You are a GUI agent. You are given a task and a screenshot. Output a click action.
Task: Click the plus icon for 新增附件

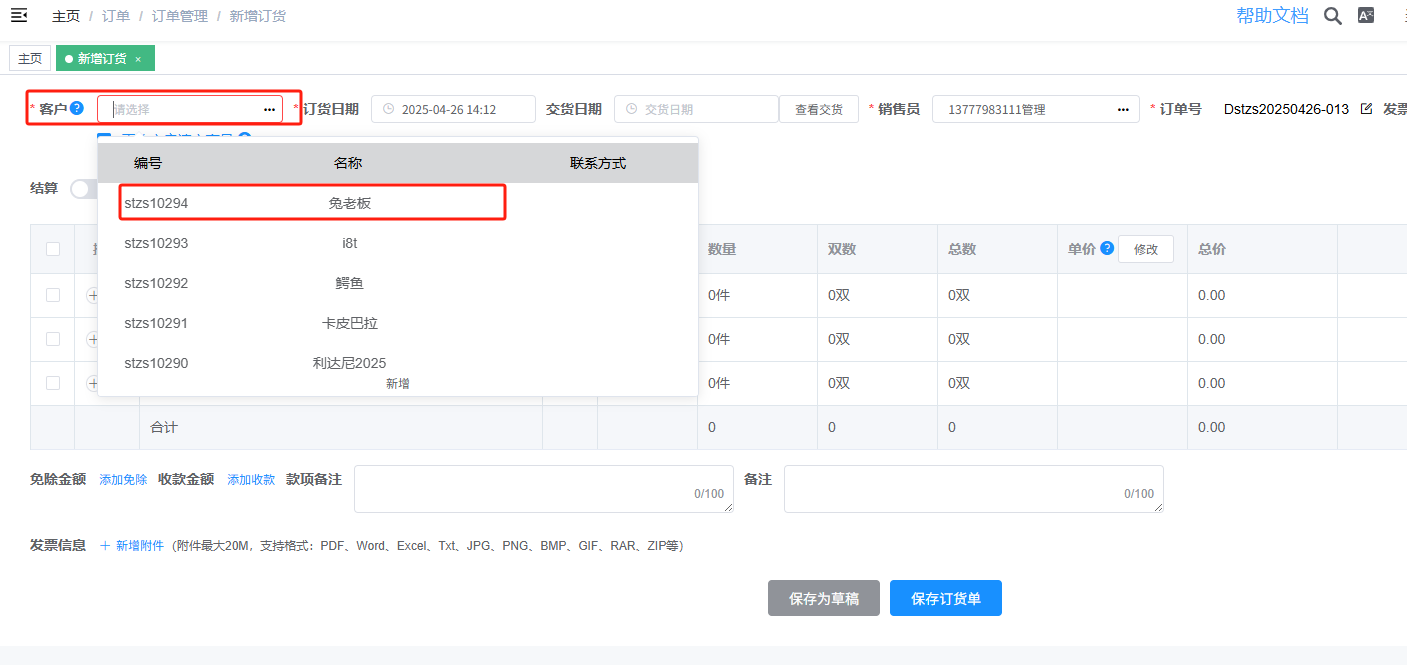pyautogui.click(x=106, y=546)
